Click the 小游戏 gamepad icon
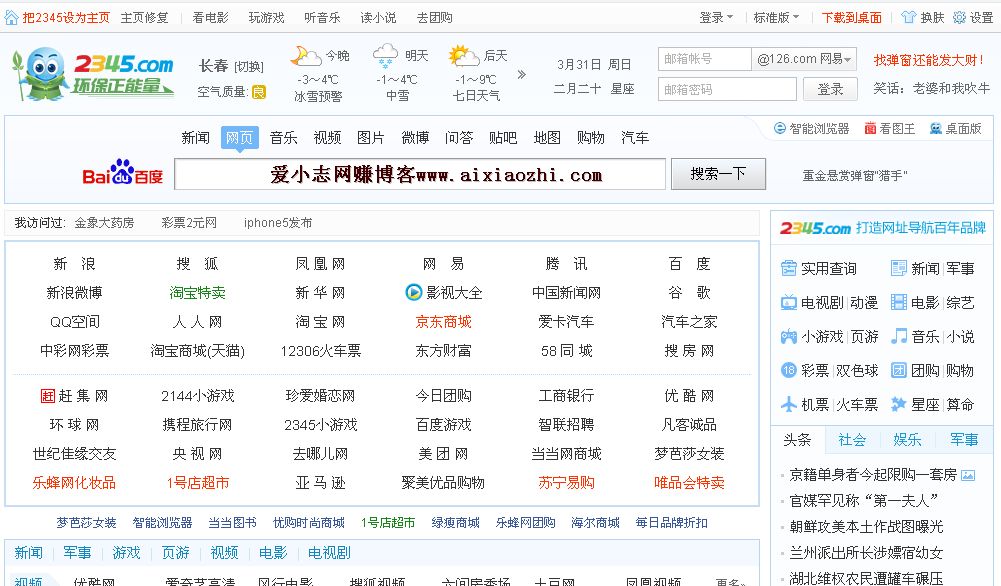Viewport: 1001px width, 586px height. pos(788,336)
